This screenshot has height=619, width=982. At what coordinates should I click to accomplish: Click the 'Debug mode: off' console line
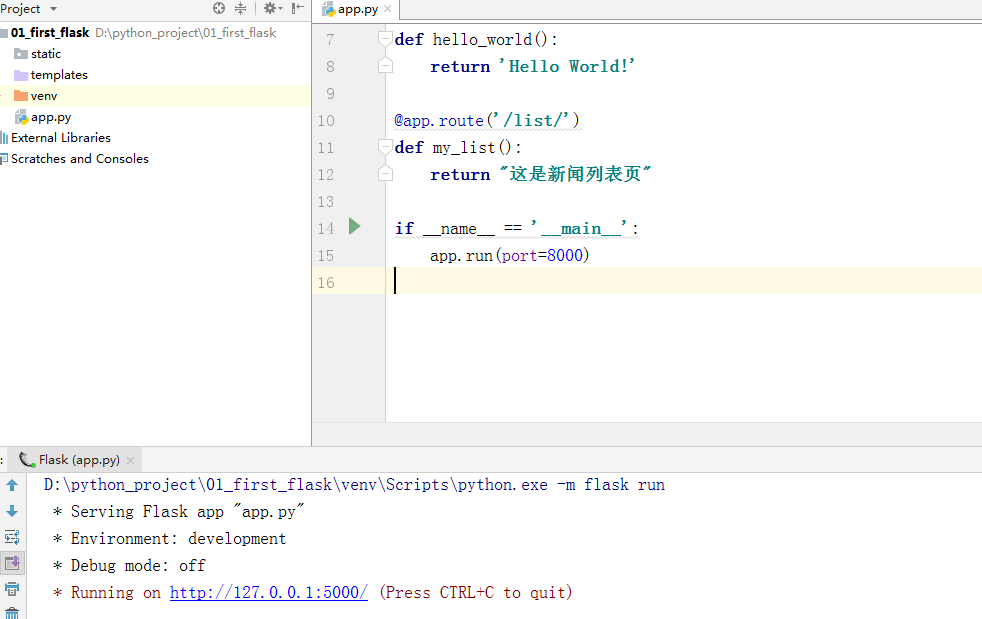(129, 566)
